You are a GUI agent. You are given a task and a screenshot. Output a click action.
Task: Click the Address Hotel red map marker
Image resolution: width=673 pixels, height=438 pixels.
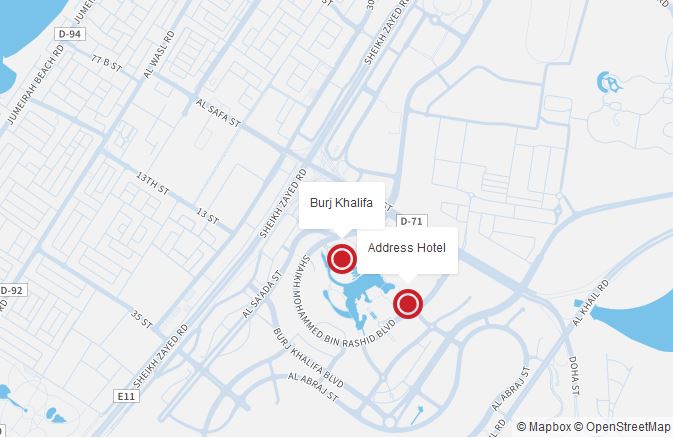coord(408,304)
